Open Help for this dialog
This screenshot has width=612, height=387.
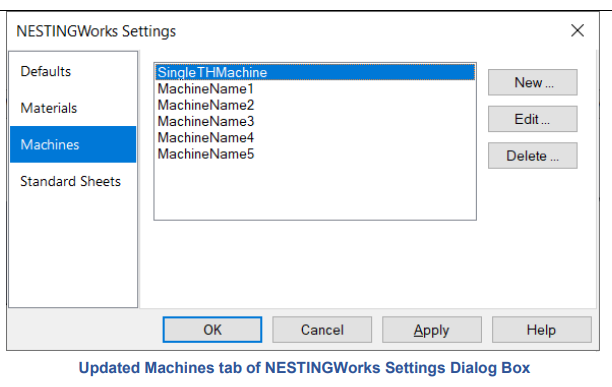click(542, 330)
